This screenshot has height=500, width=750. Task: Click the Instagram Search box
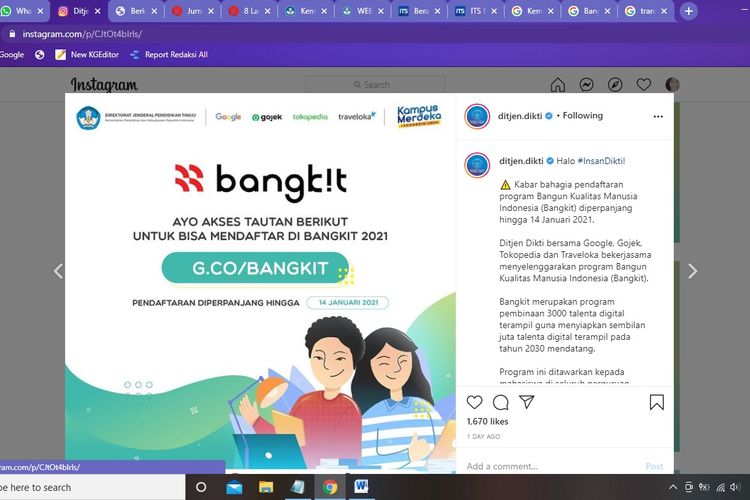pyautogui.click(x=375, y=85)
